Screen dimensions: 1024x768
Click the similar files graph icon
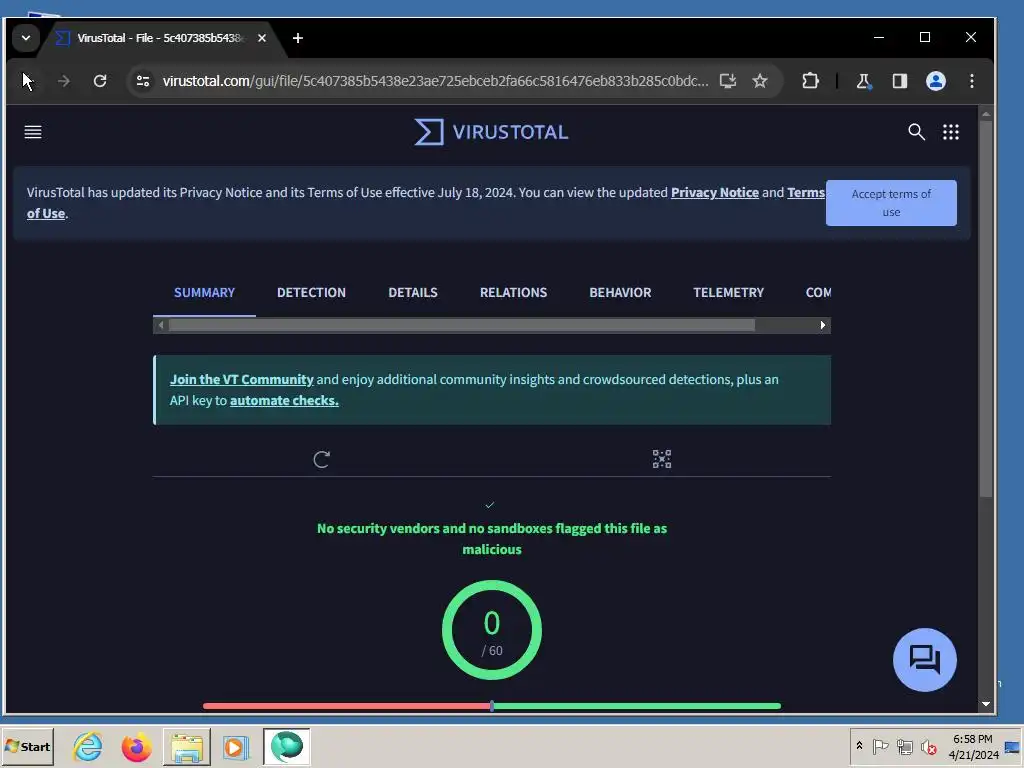point(662,459)
